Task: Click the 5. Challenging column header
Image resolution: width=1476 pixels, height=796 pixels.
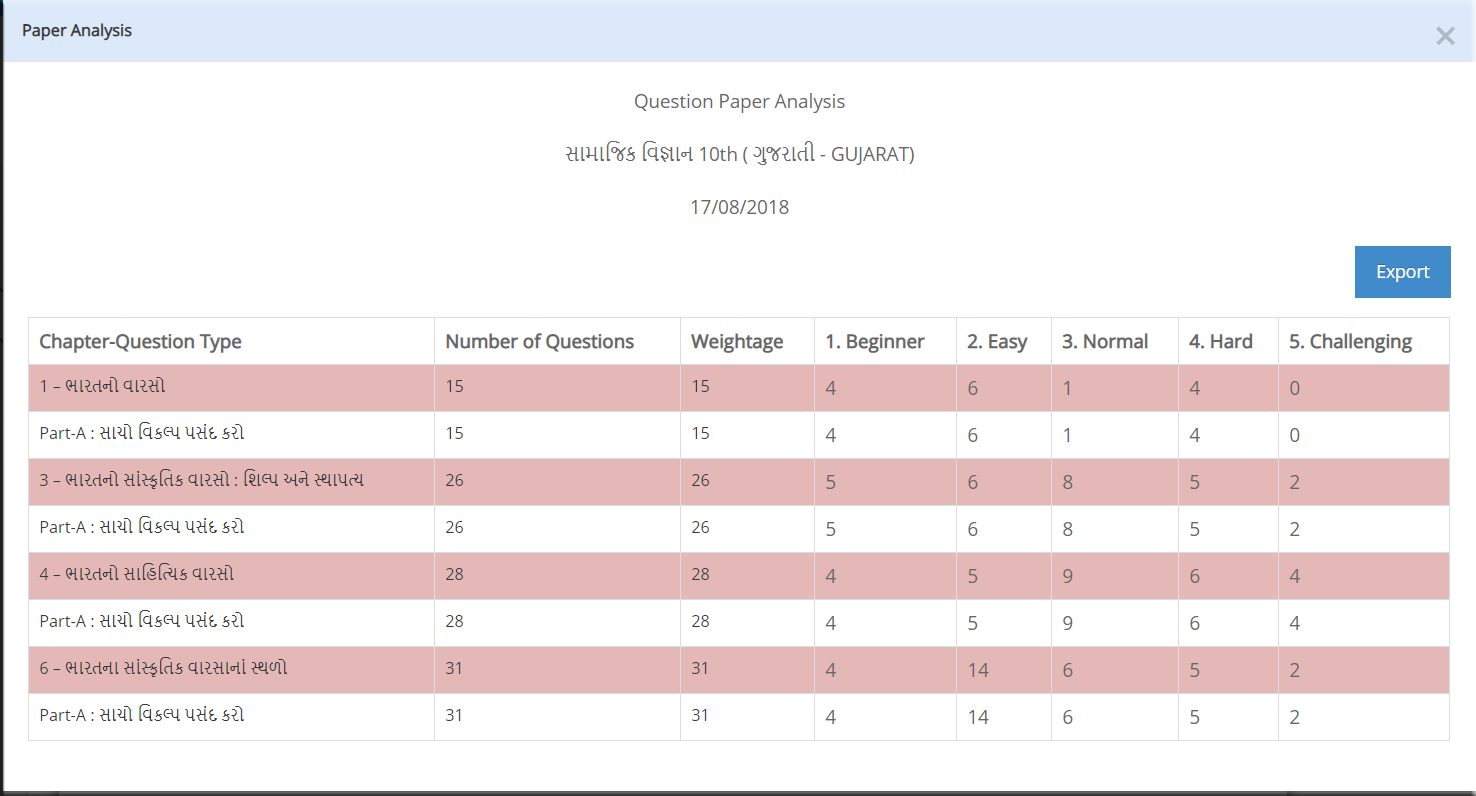Action: click(x=1350, y=342)
